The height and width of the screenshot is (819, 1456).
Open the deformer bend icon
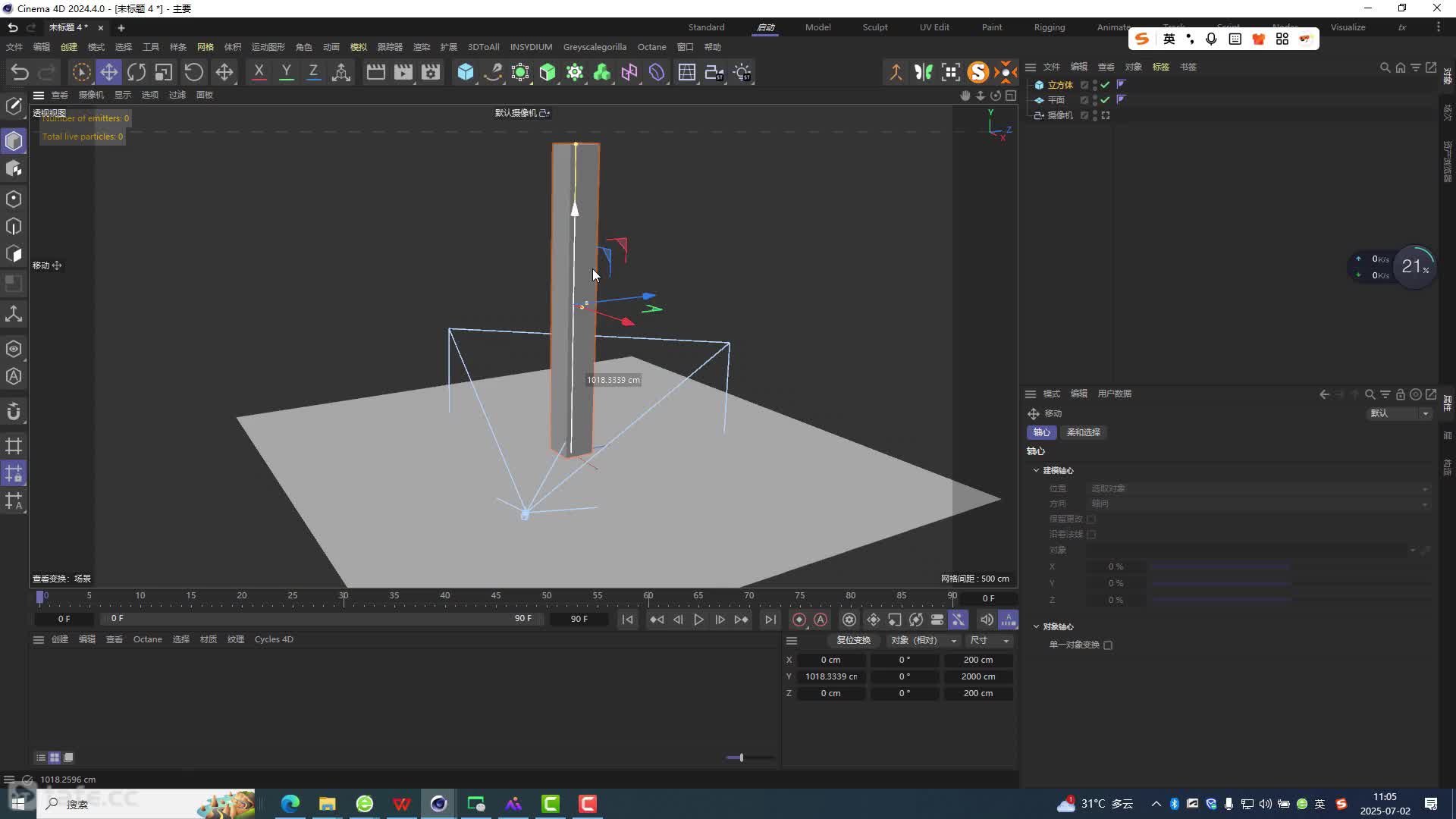tap(657, 72)
